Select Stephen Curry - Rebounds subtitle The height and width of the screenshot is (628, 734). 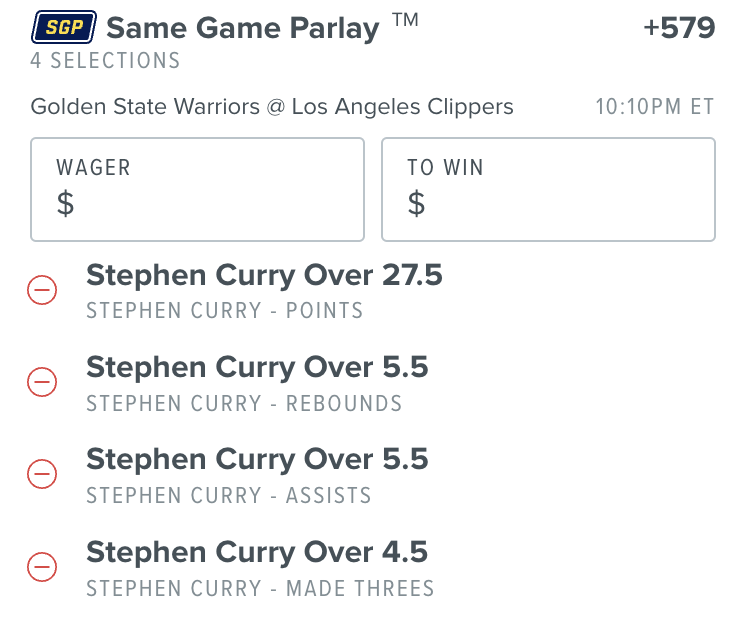tap(244, 403)
